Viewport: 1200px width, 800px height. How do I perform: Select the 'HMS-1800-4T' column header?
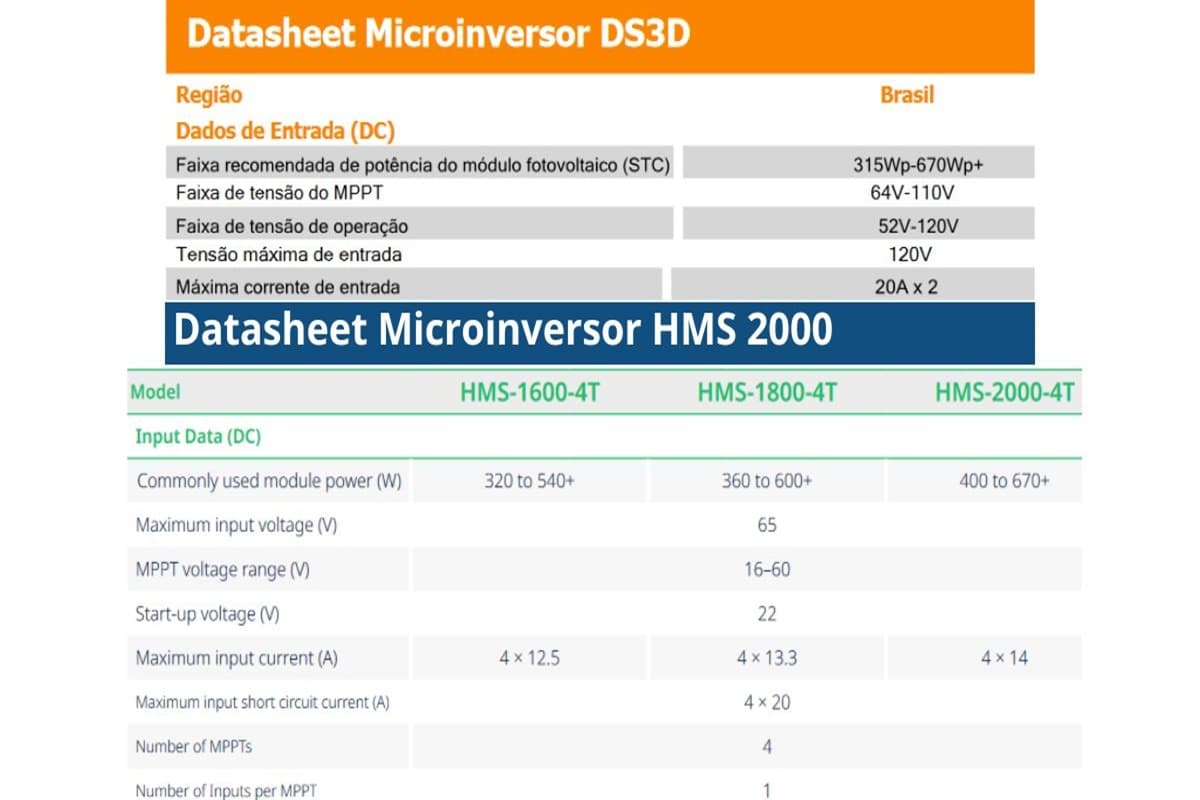[767, 392]
